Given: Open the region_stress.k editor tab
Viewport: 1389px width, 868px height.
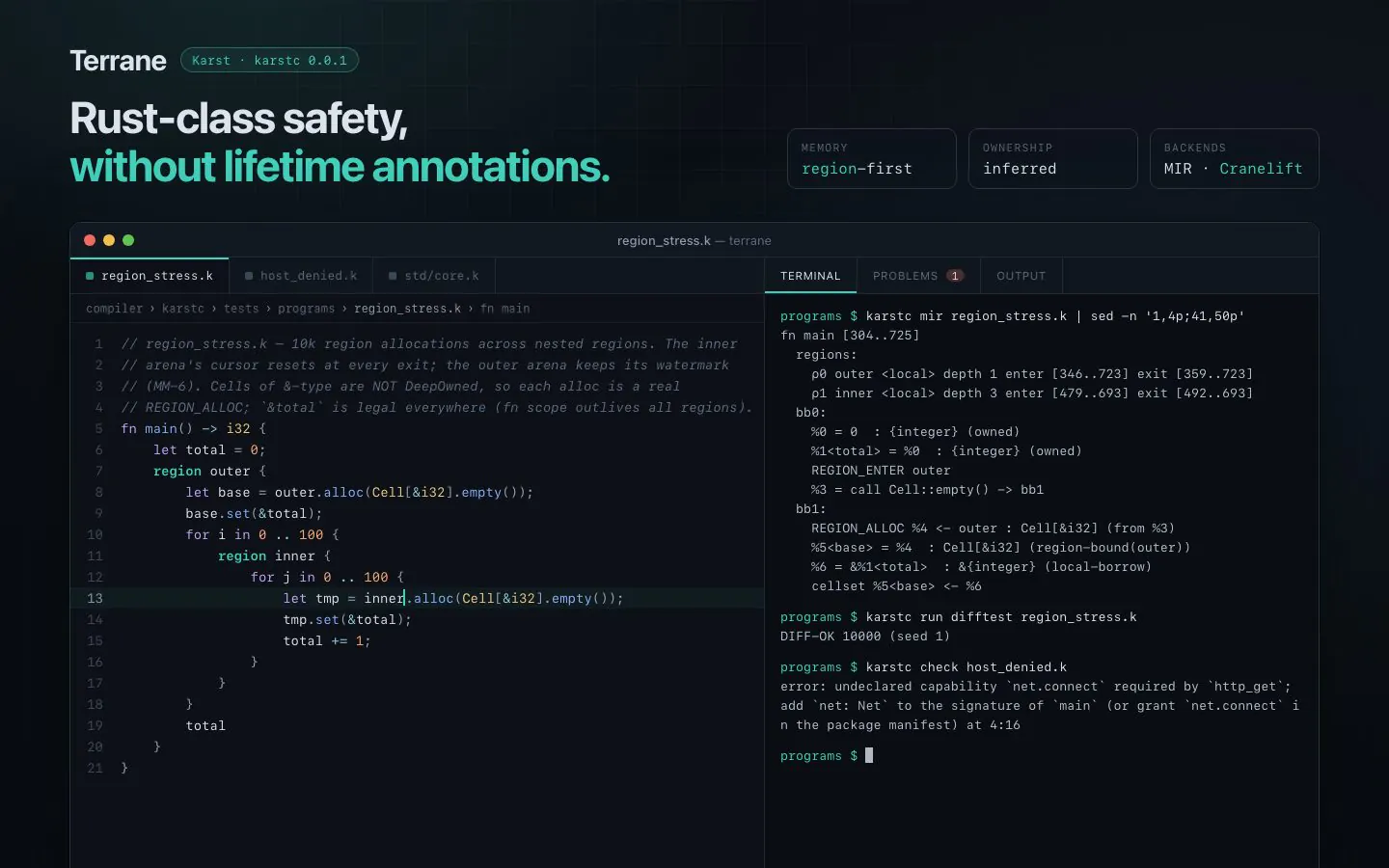Looking at the screenshot, I should 150,276.
